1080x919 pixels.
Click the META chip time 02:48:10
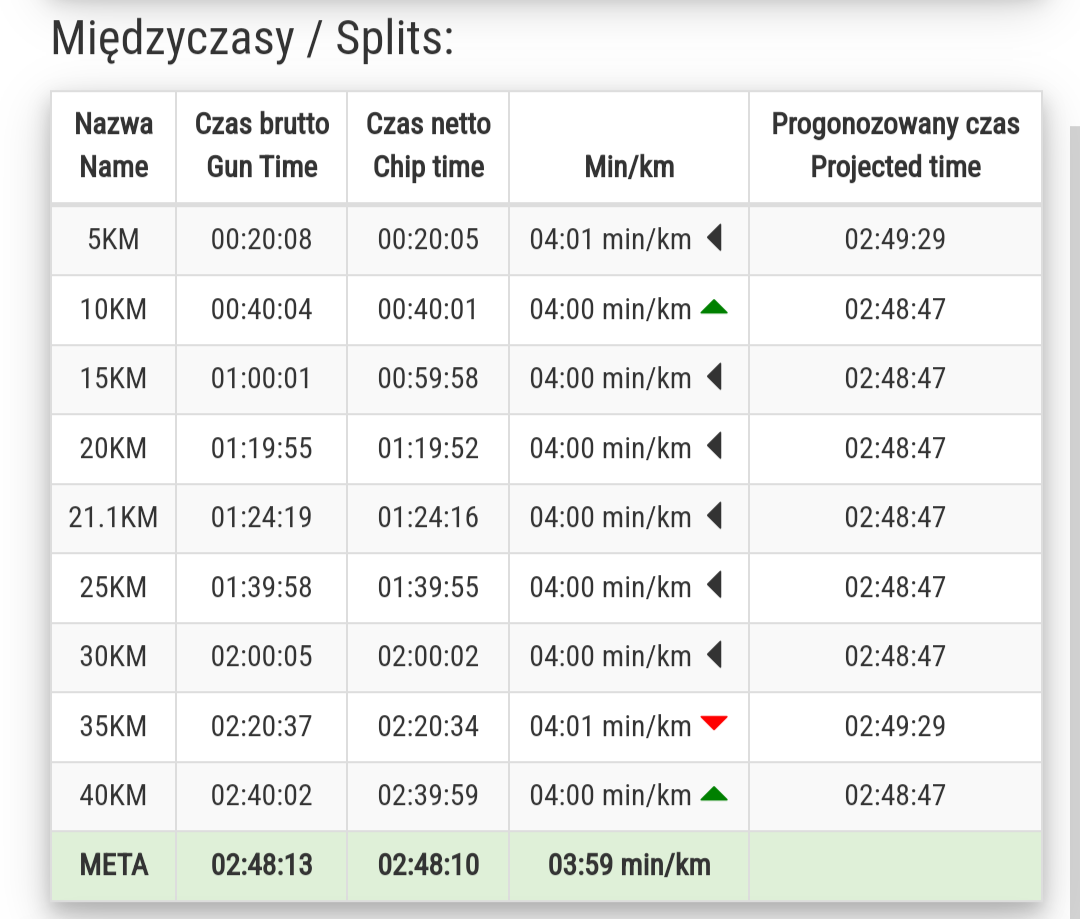(428, 865)
